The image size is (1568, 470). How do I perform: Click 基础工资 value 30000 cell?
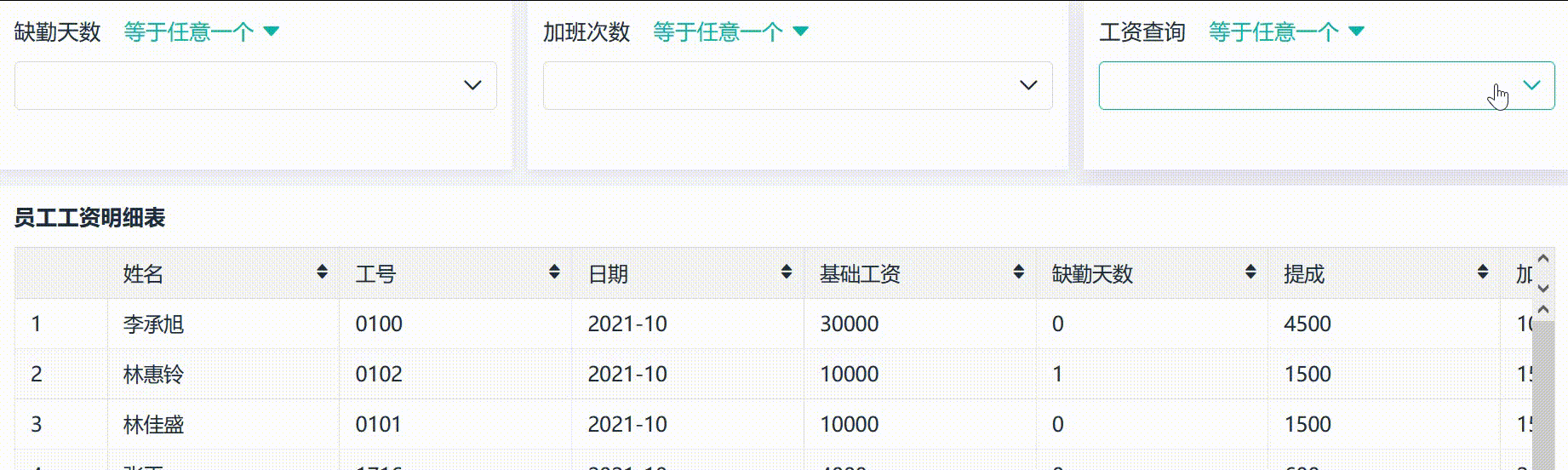tap(850, 324)
